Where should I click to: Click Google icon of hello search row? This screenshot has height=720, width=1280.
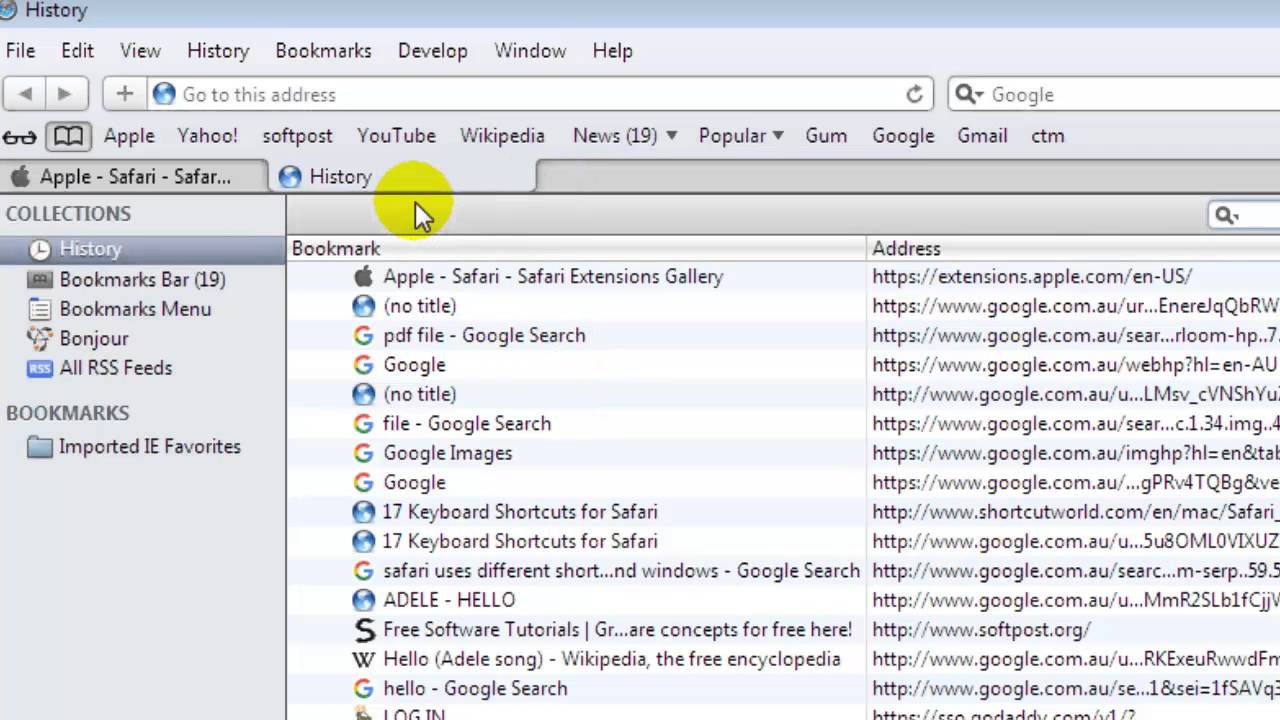pos(363,689)
